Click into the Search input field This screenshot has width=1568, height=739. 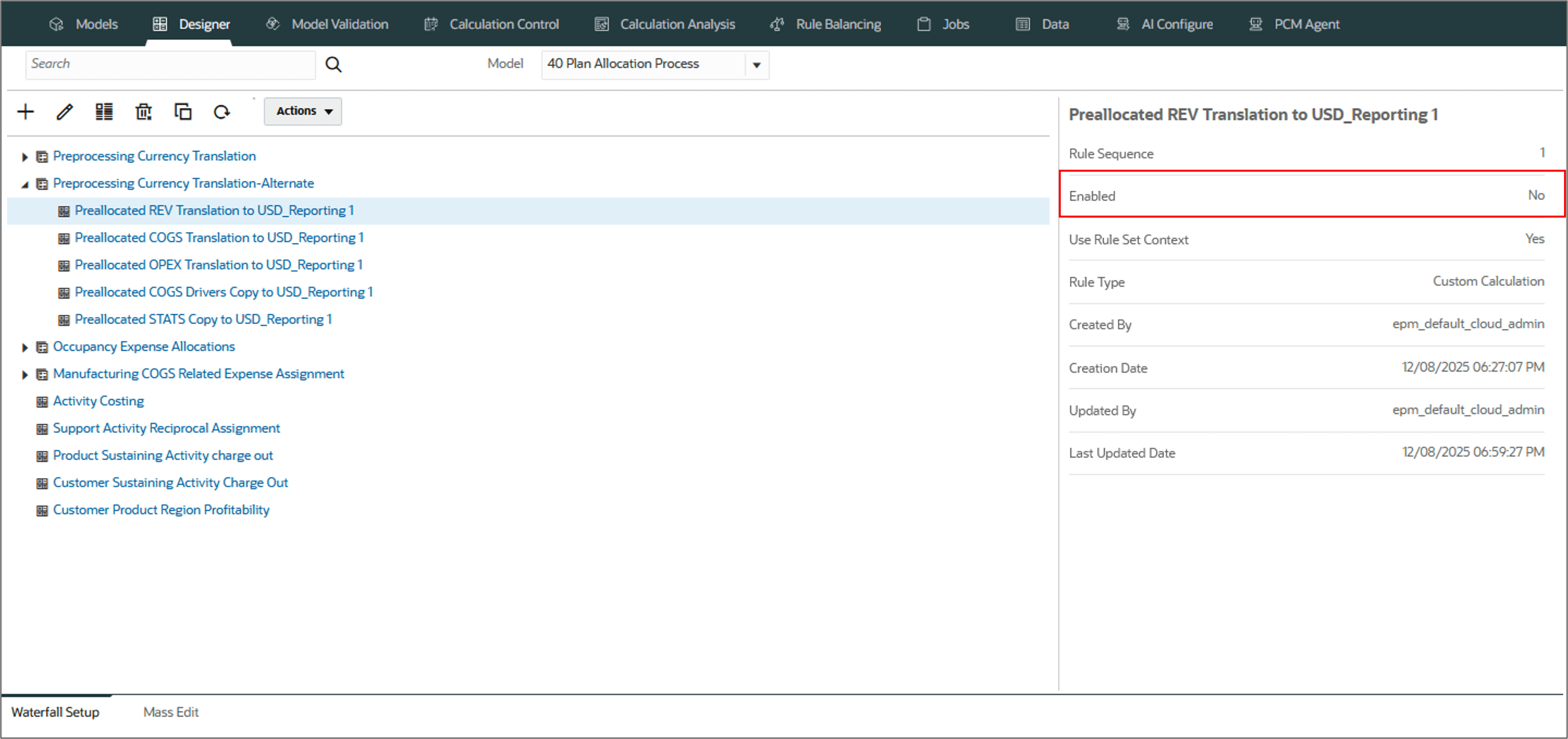(171, 64)
